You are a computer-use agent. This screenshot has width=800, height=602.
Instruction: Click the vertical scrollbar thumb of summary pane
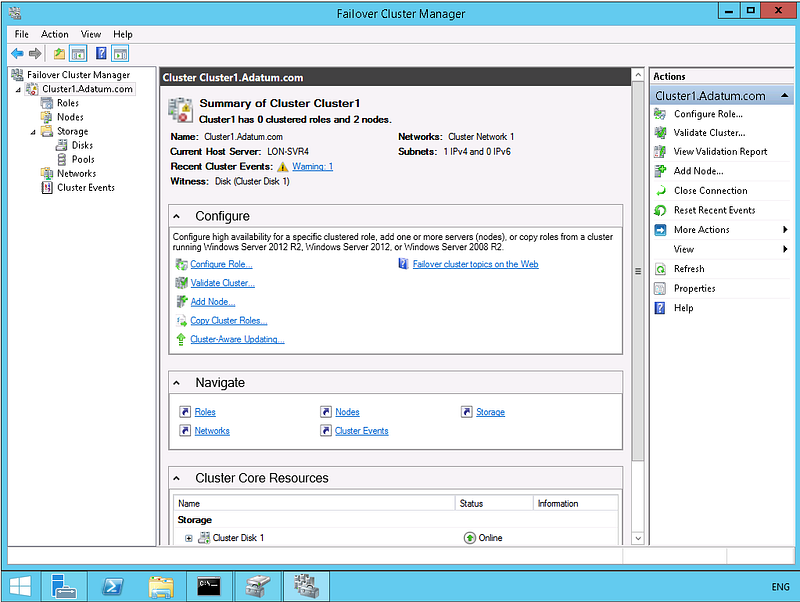tap(638, 271)
